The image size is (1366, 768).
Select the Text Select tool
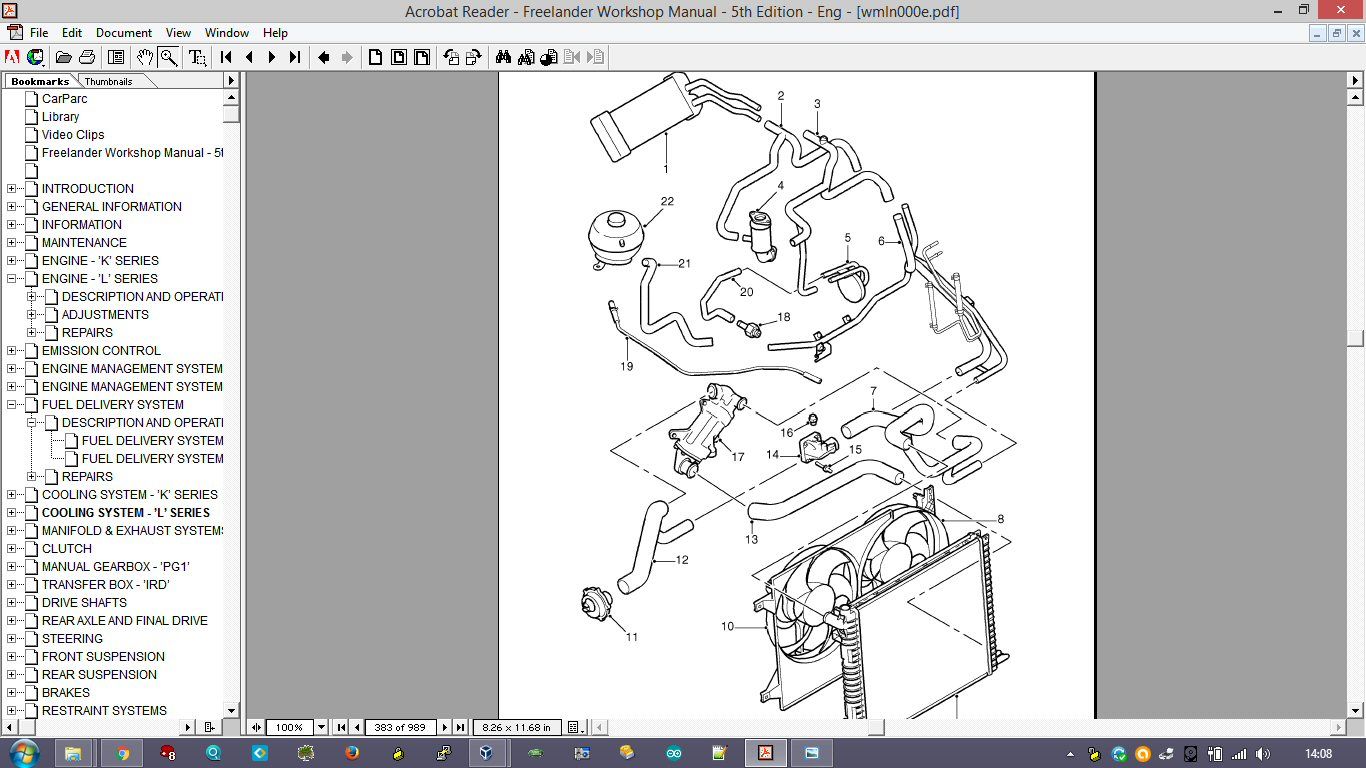coord(198,57)
